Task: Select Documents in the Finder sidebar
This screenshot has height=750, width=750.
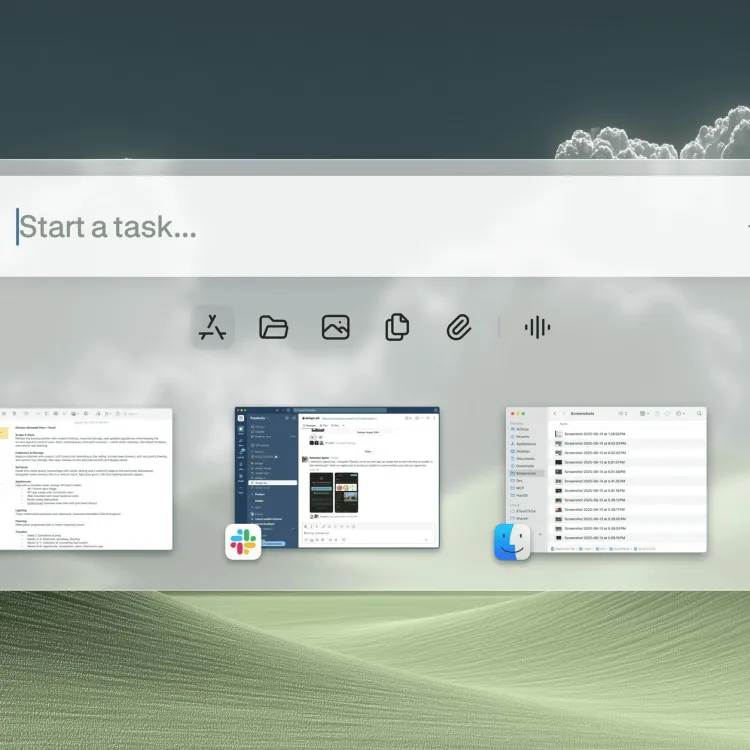Action: [522, 459]
